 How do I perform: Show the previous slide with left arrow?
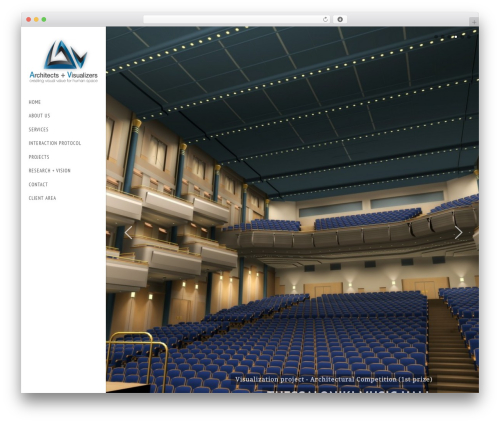128,232
